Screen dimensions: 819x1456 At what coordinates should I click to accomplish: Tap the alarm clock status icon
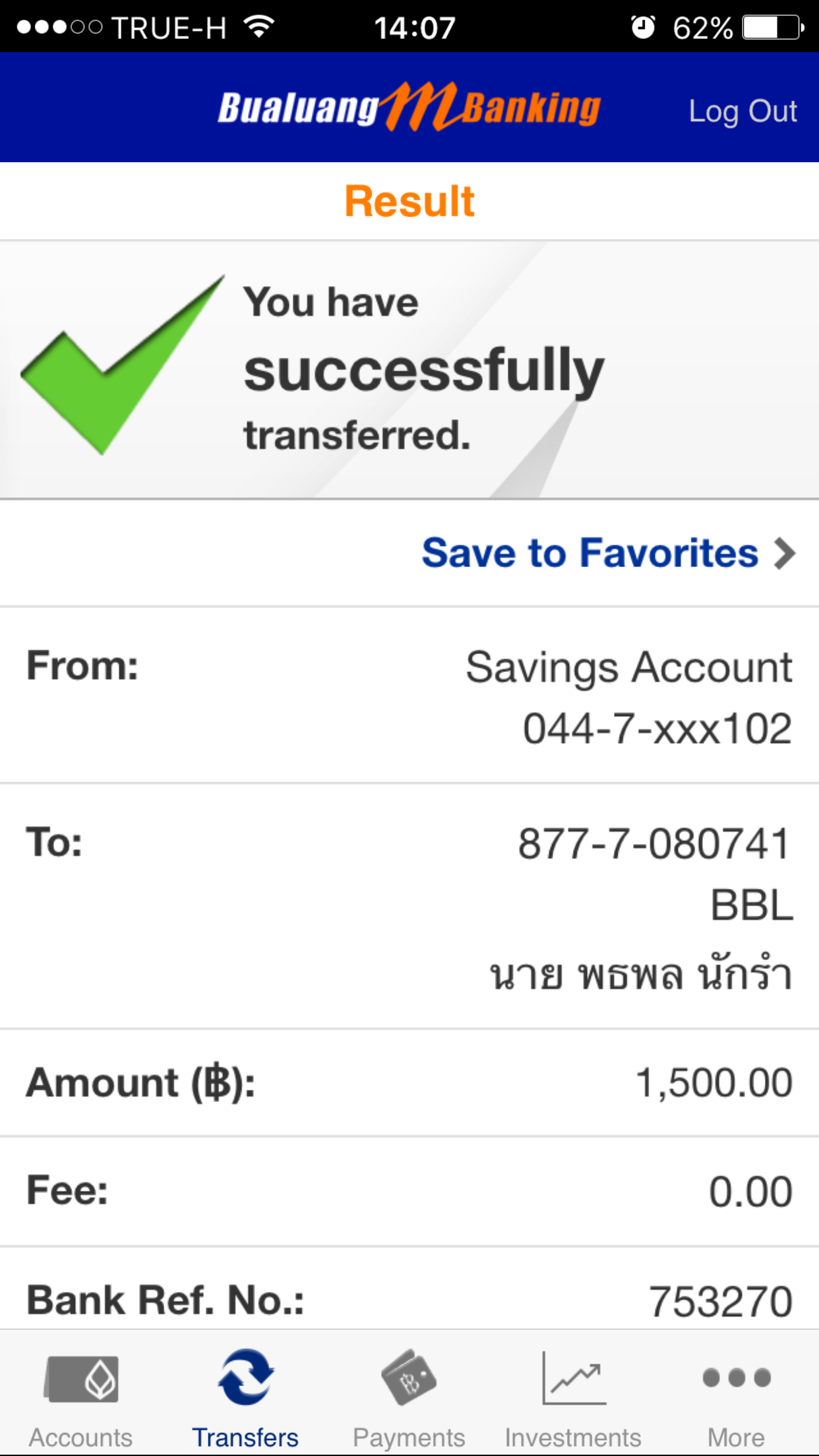coord(642,28)
